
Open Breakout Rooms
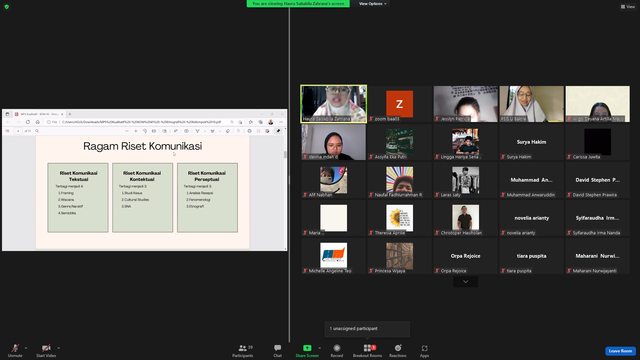(x=367, y=350)
